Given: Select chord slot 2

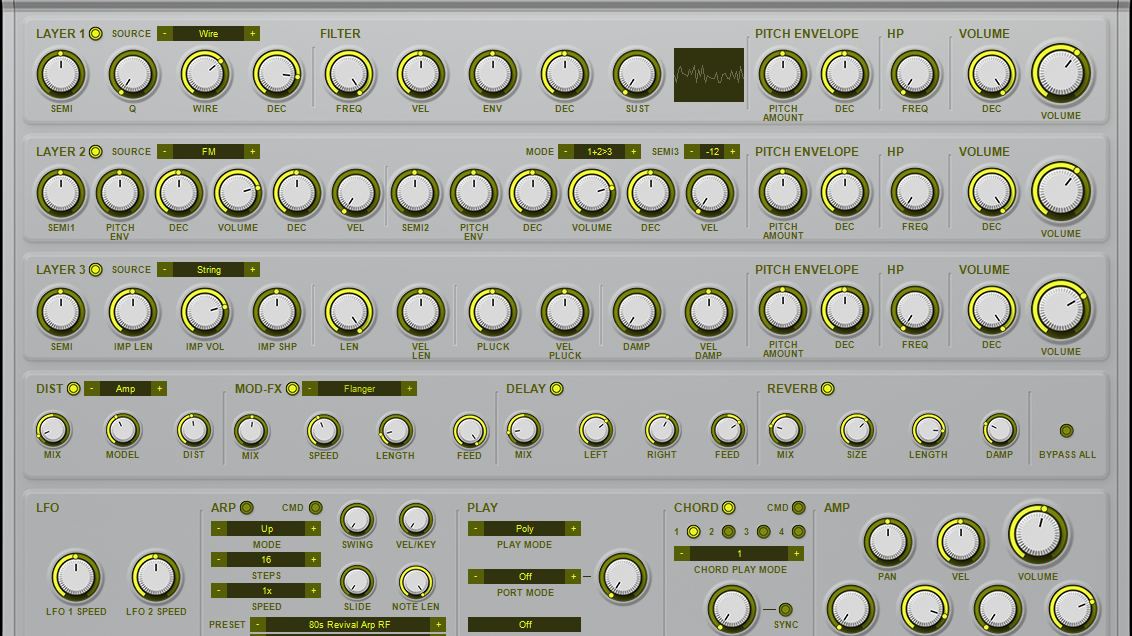Looking at the screenshot, I should coord(728,532).
